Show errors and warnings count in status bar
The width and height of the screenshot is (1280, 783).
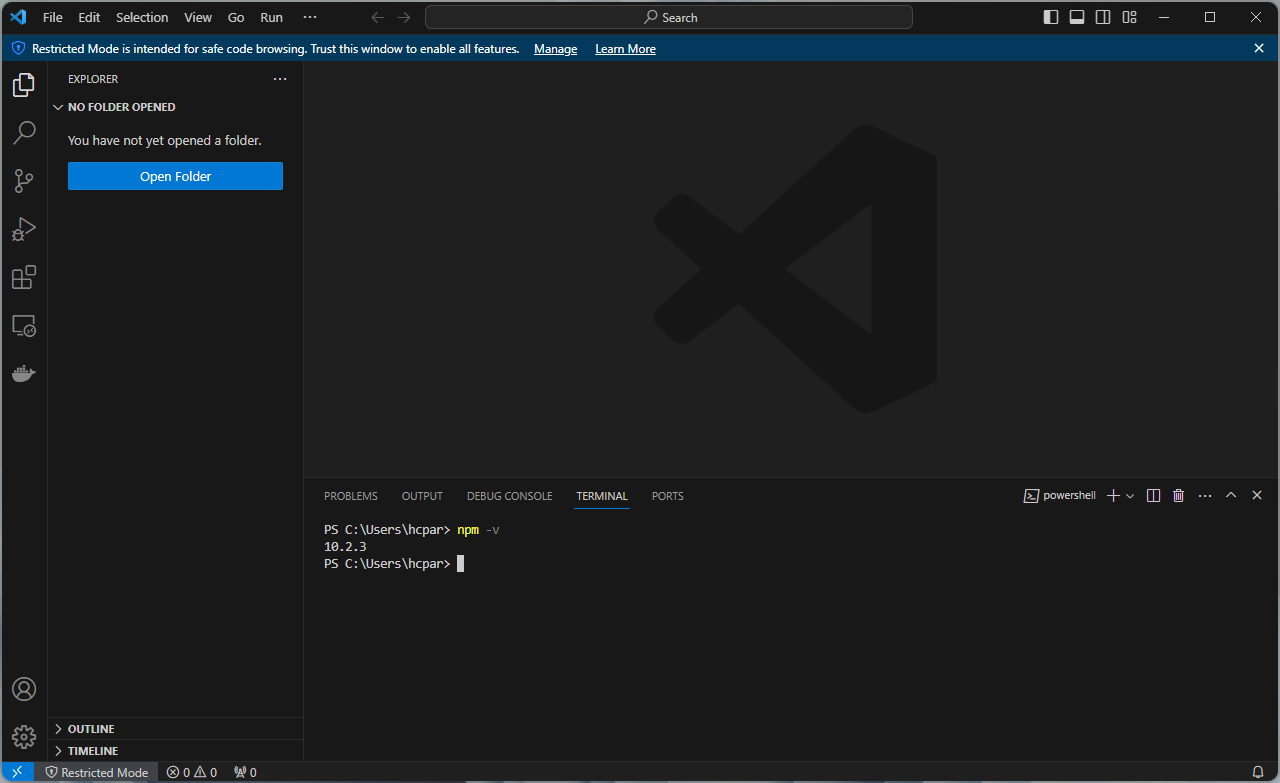click(192, 772)
